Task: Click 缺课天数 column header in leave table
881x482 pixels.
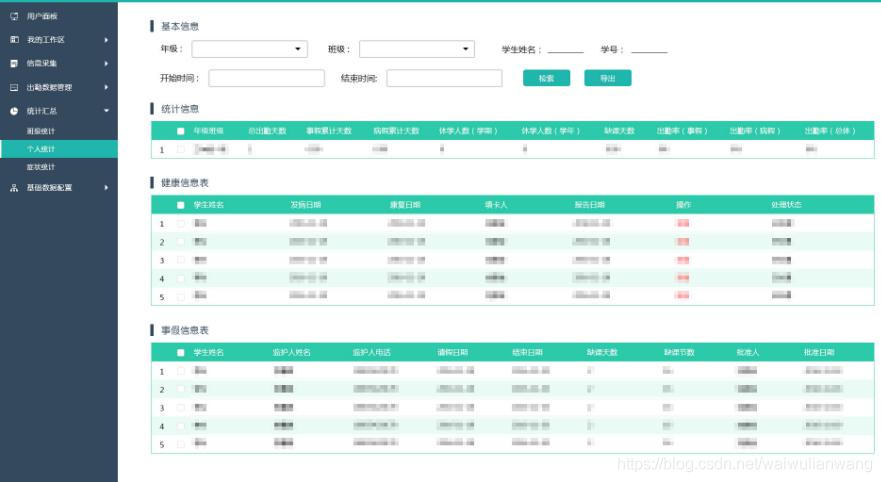Action: click(x=602, y=353)
